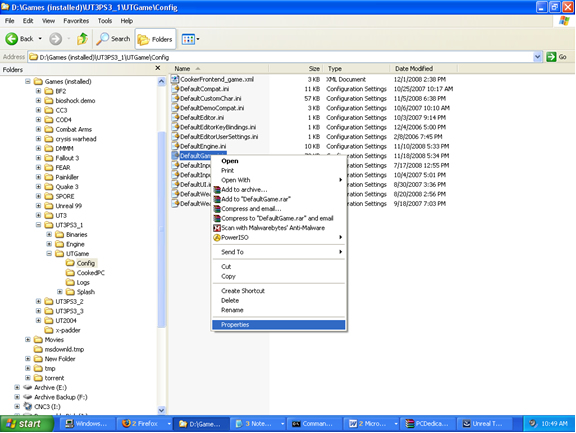Sort files by Date Modified column header

(x=423, y=69)
